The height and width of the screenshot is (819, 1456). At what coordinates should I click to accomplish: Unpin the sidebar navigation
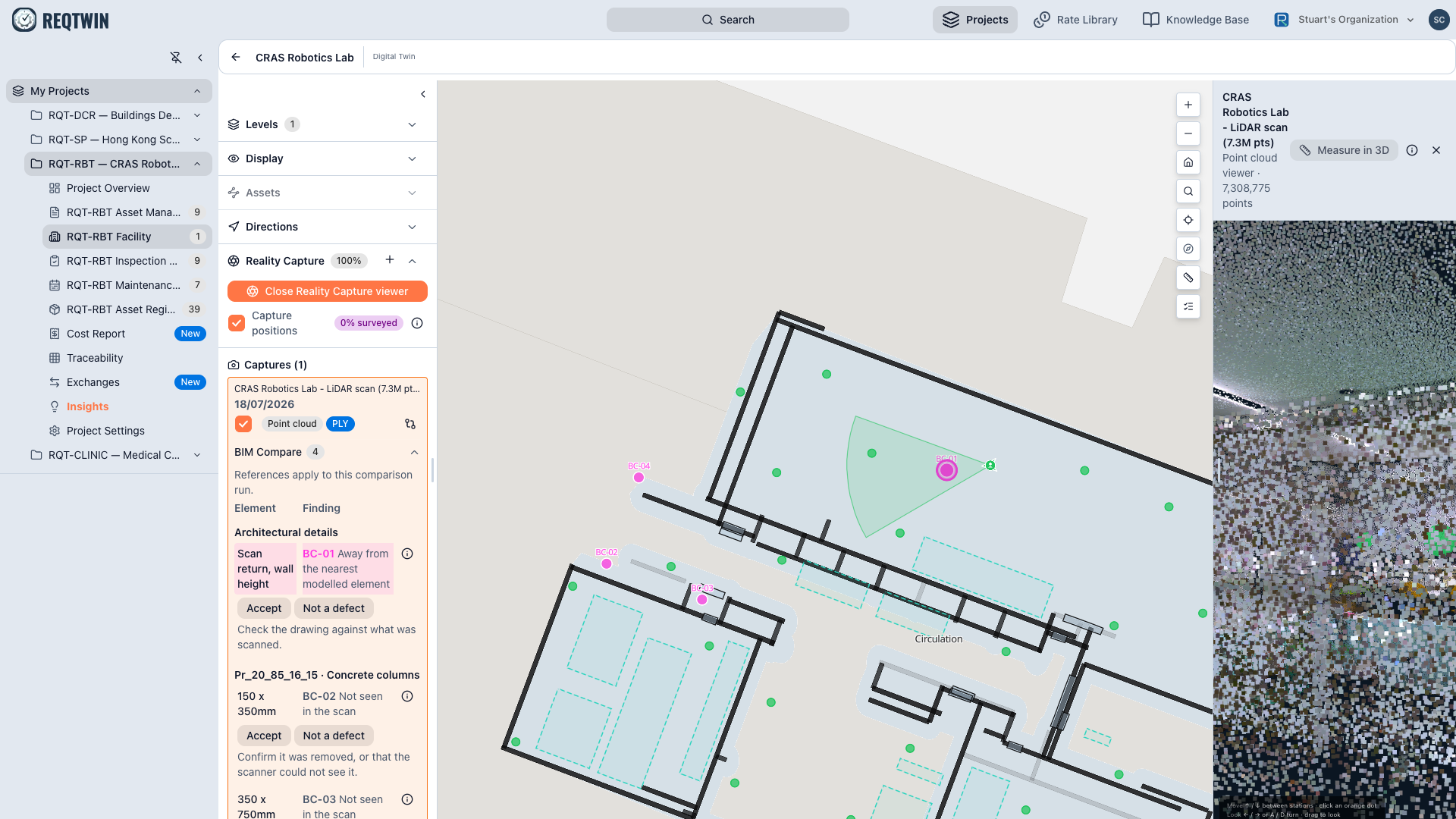pos(176,58)
